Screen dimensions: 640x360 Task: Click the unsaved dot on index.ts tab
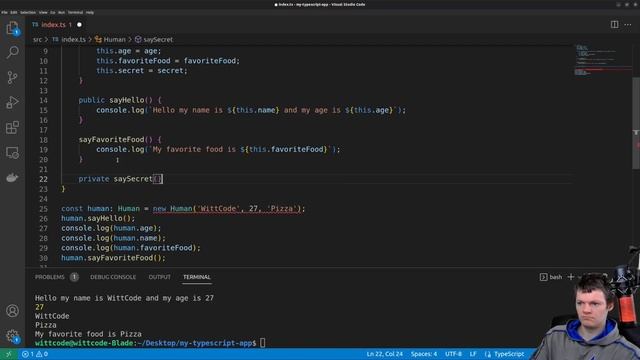tap(79, 24)
